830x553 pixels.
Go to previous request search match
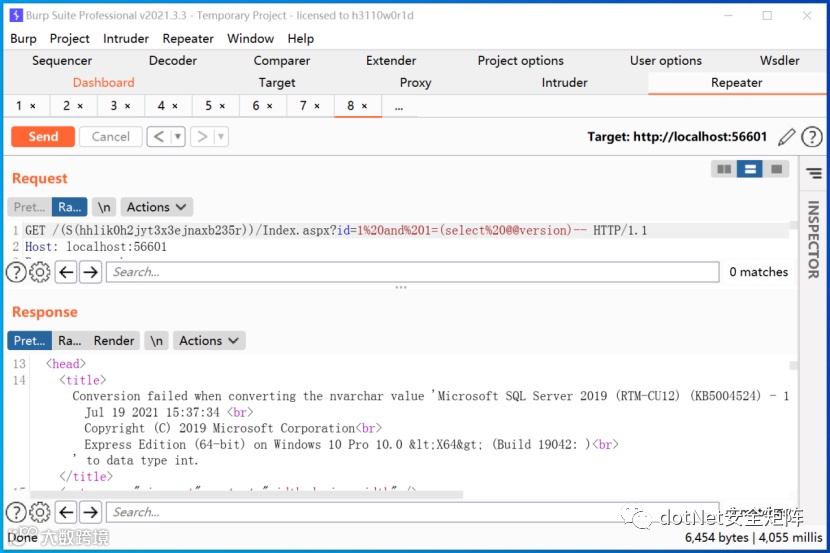(x=66, y=273)
